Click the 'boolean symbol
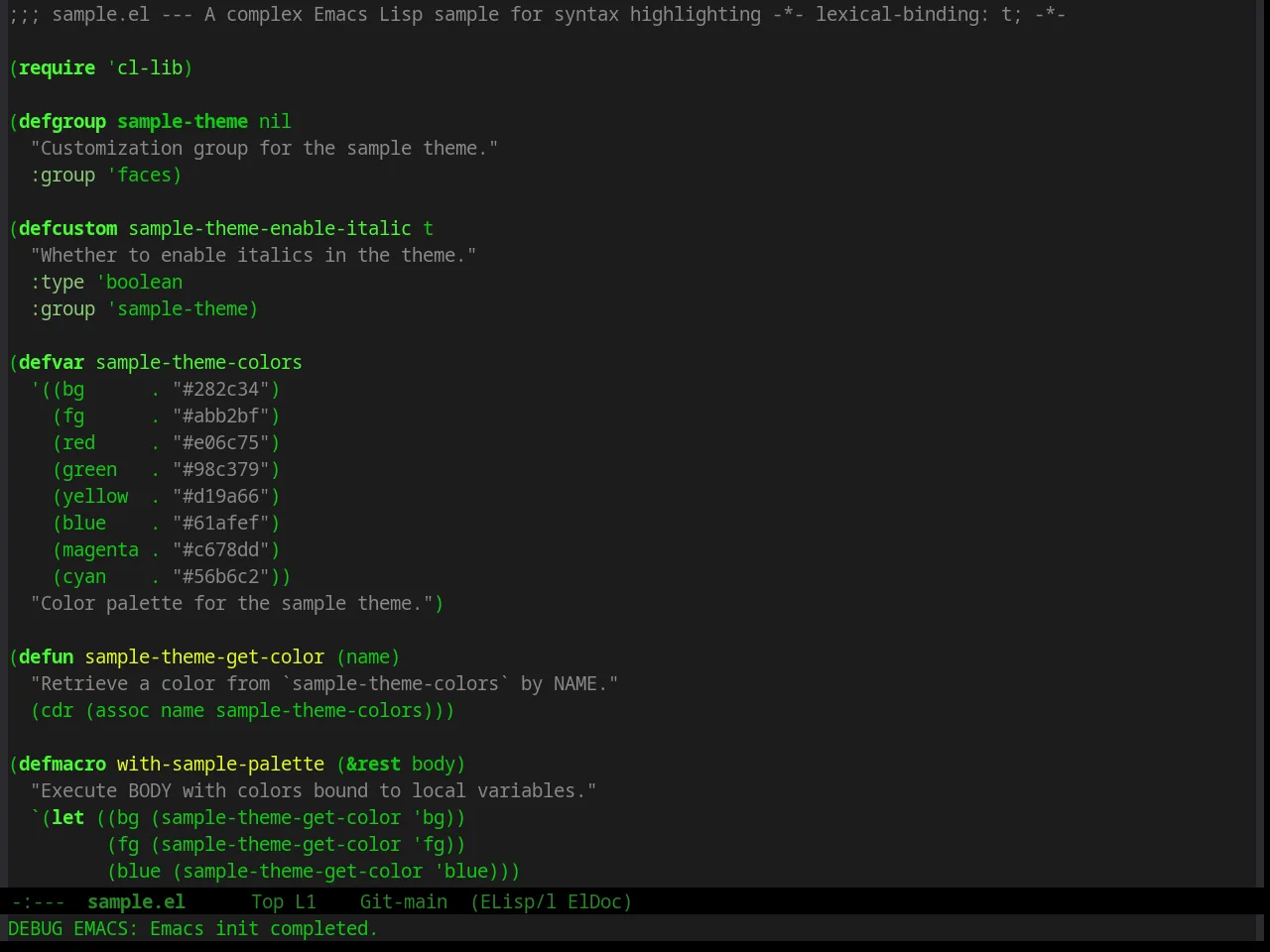The height and width of the screenshot is (952, 1270). click(139, 282)
